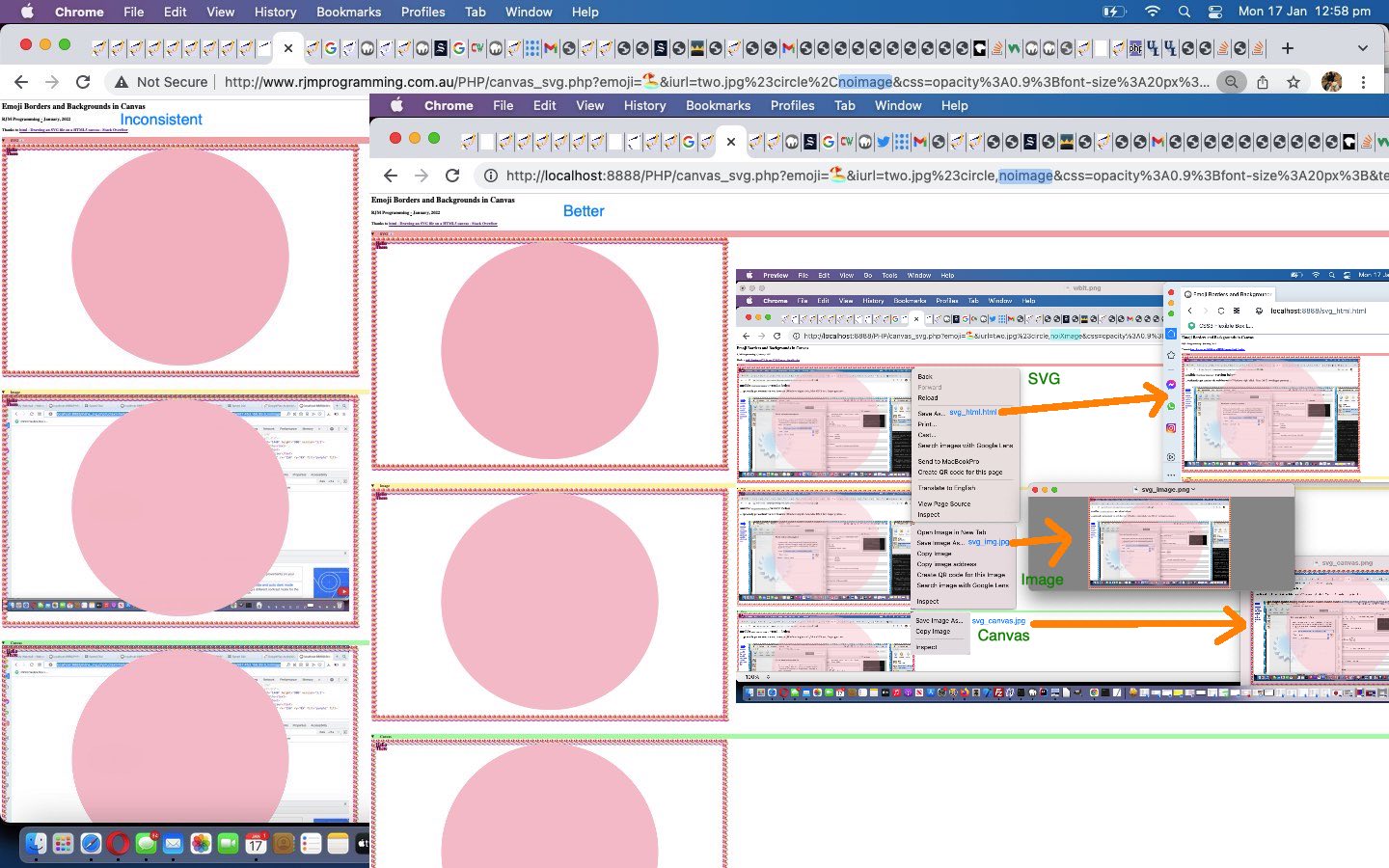1389x868 pixels.
Task: Click the 'Better' blue label
Action: pos(584,211)
